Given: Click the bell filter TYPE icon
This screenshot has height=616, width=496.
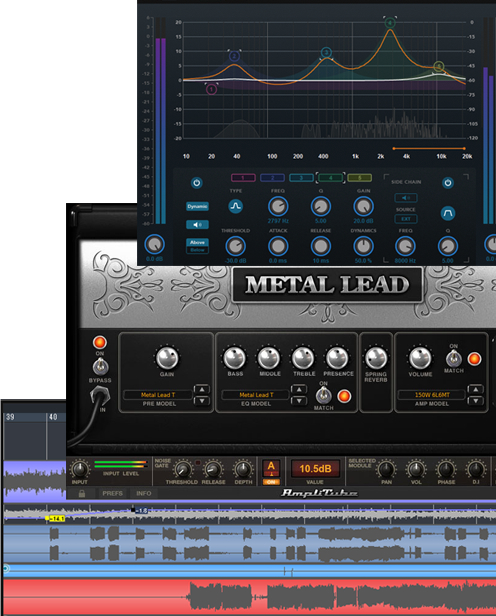Looking at the screenshot, I should click(236, 206).
